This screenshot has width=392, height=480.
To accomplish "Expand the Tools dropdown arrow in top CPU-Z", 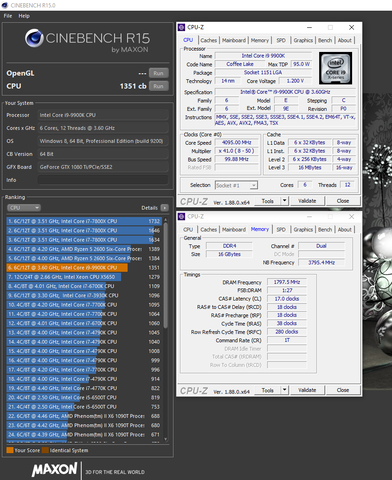I will 284,201.
